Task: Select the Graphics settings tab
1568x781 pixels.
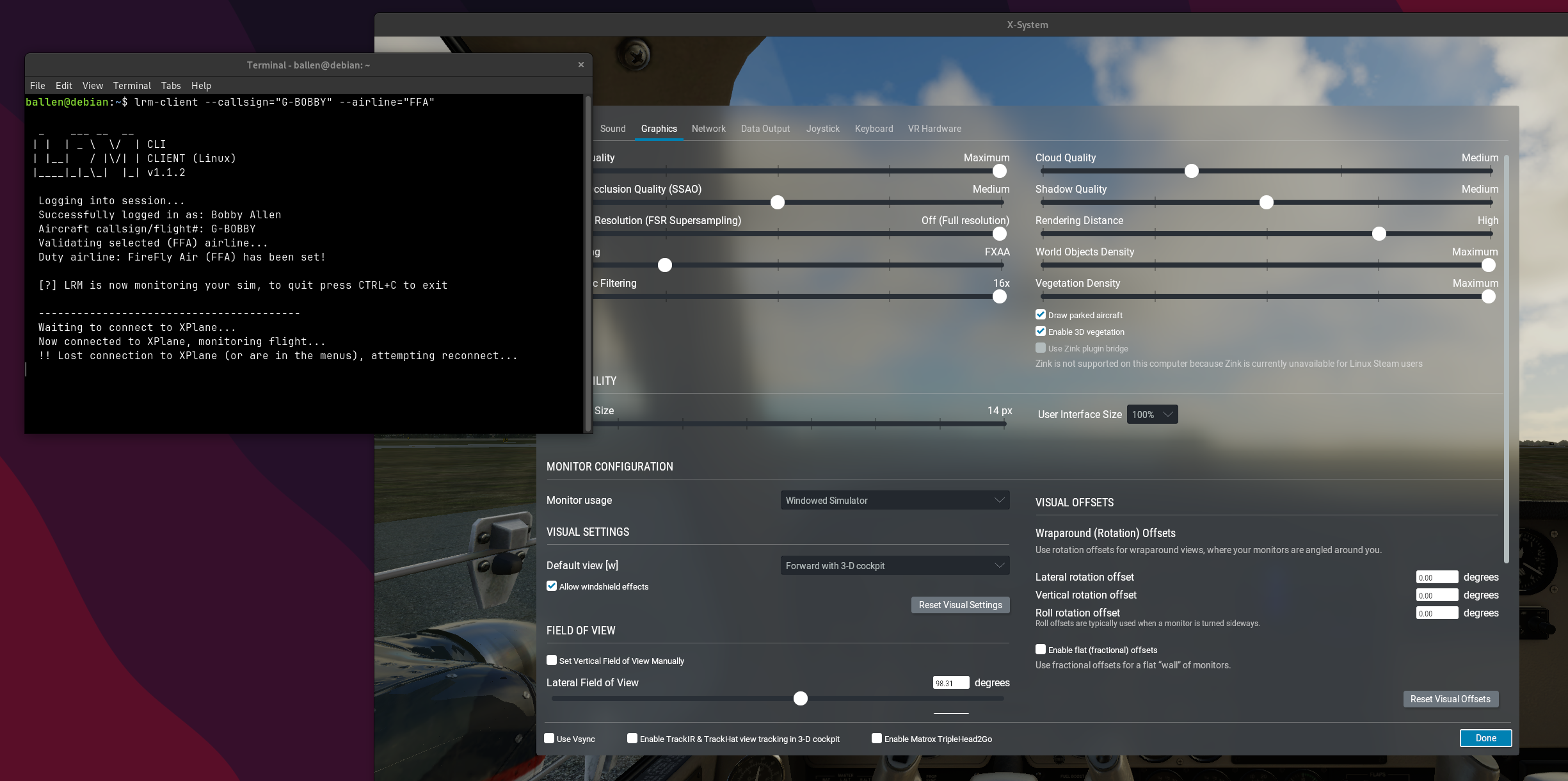Action: click(x=659, y=128)
